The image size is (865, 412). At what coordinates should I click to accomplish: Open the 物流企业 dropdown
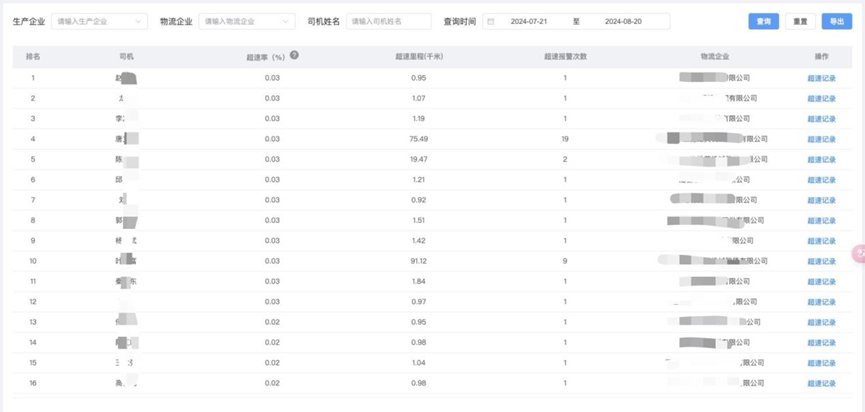[247, 22]
